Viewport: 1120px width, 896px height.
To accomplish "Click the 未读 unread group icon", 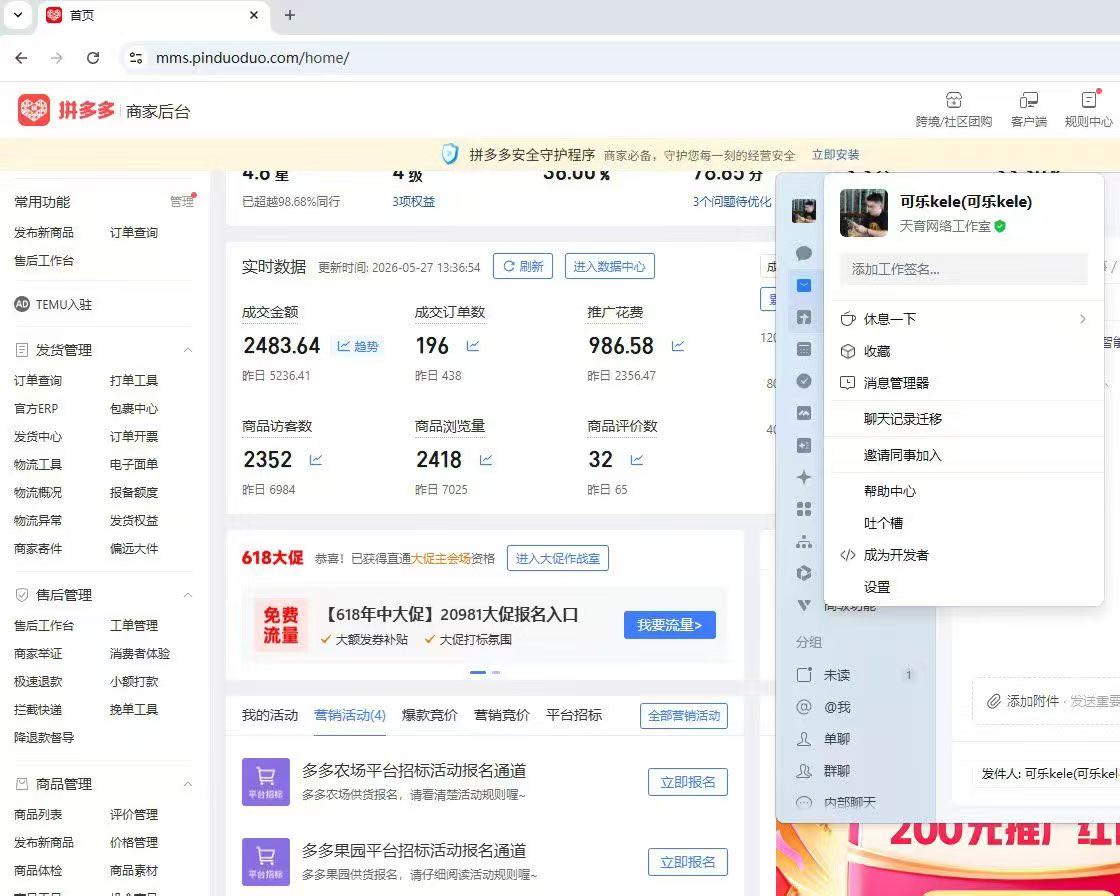I will [x=804, y=675].
